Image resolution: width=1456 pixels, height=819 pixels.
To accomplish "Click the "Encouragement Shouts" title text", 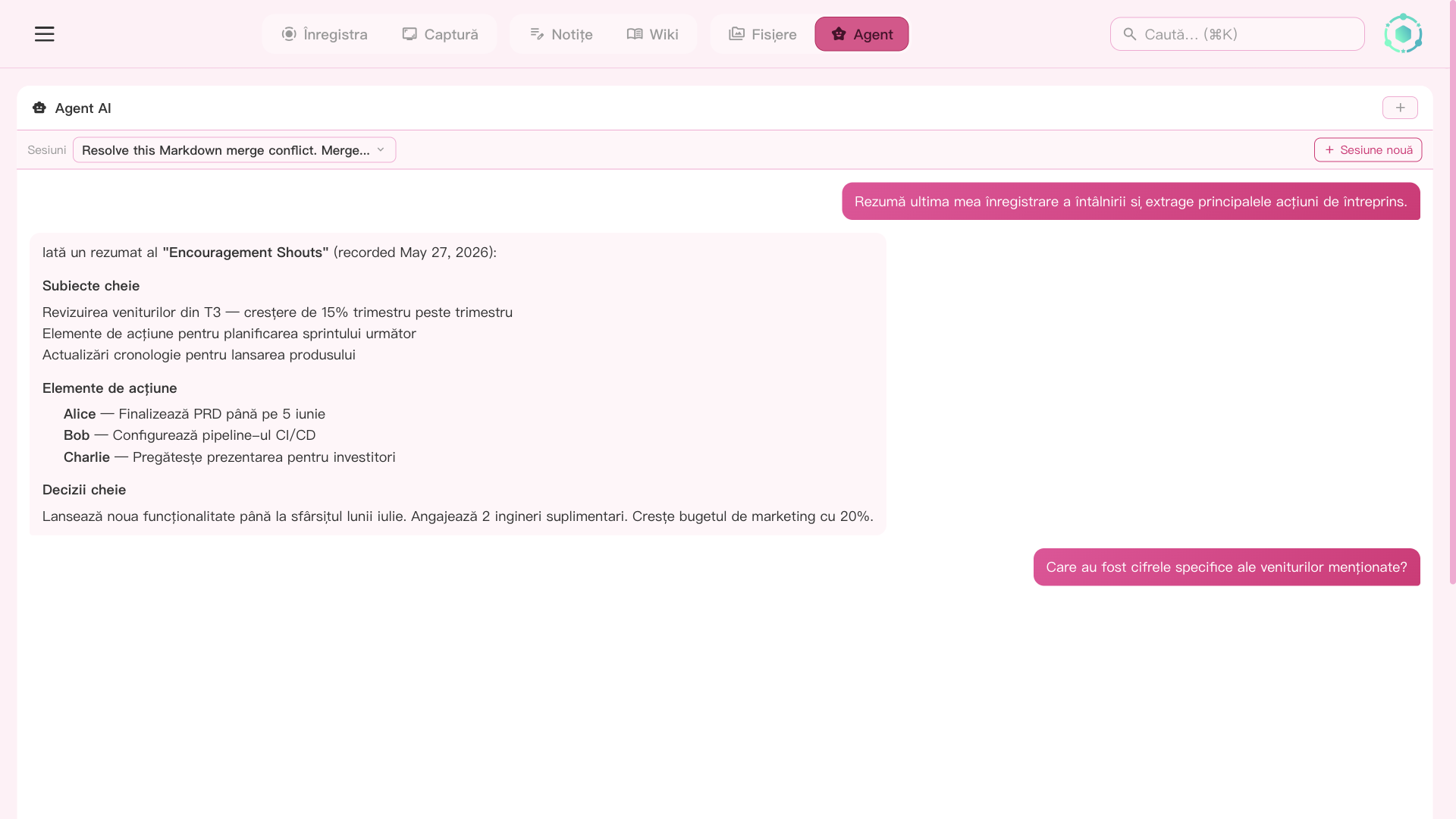I will coord(246,253).
